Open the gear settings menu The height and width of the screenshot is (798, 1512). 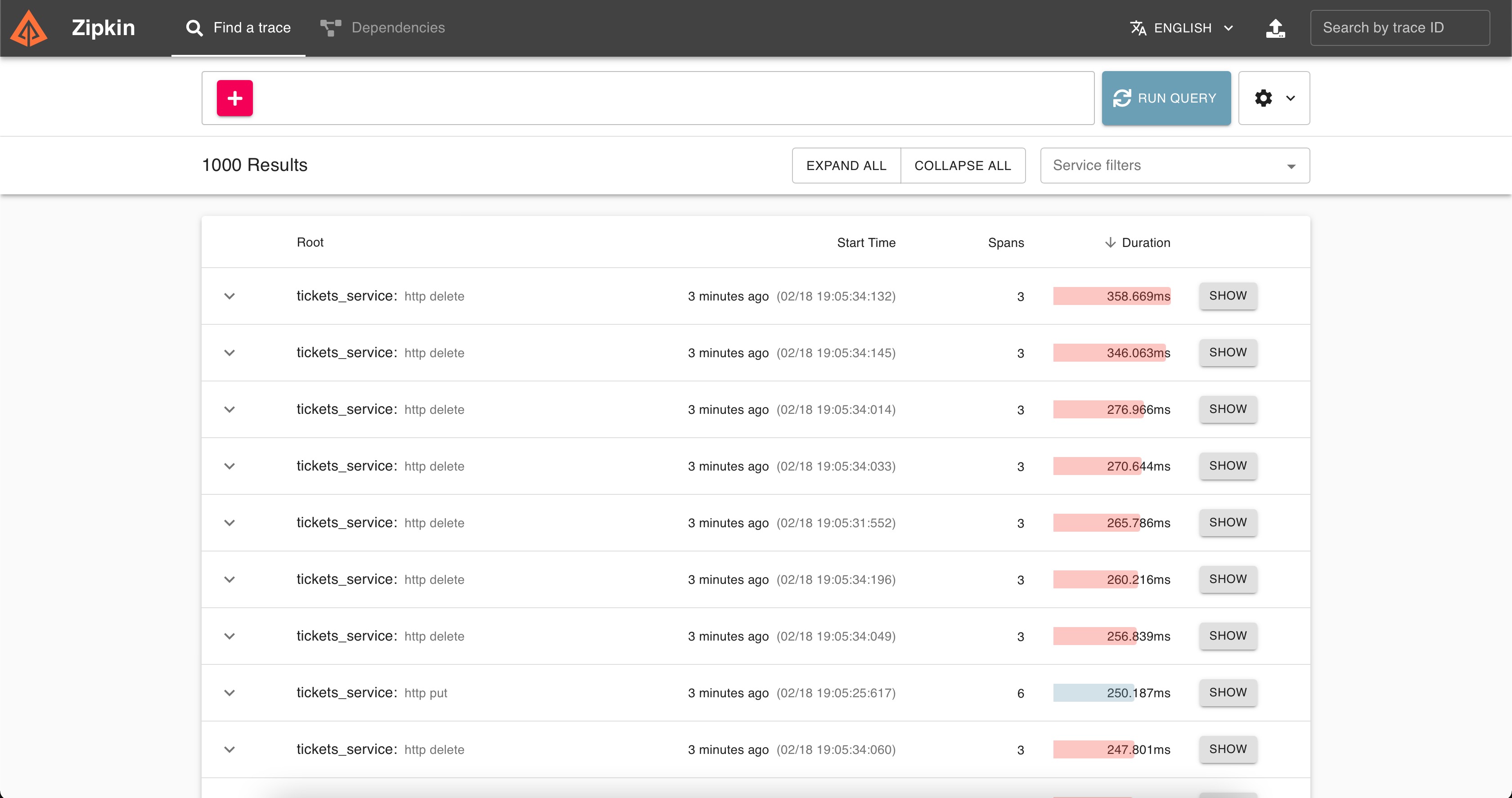[1273, 98]
